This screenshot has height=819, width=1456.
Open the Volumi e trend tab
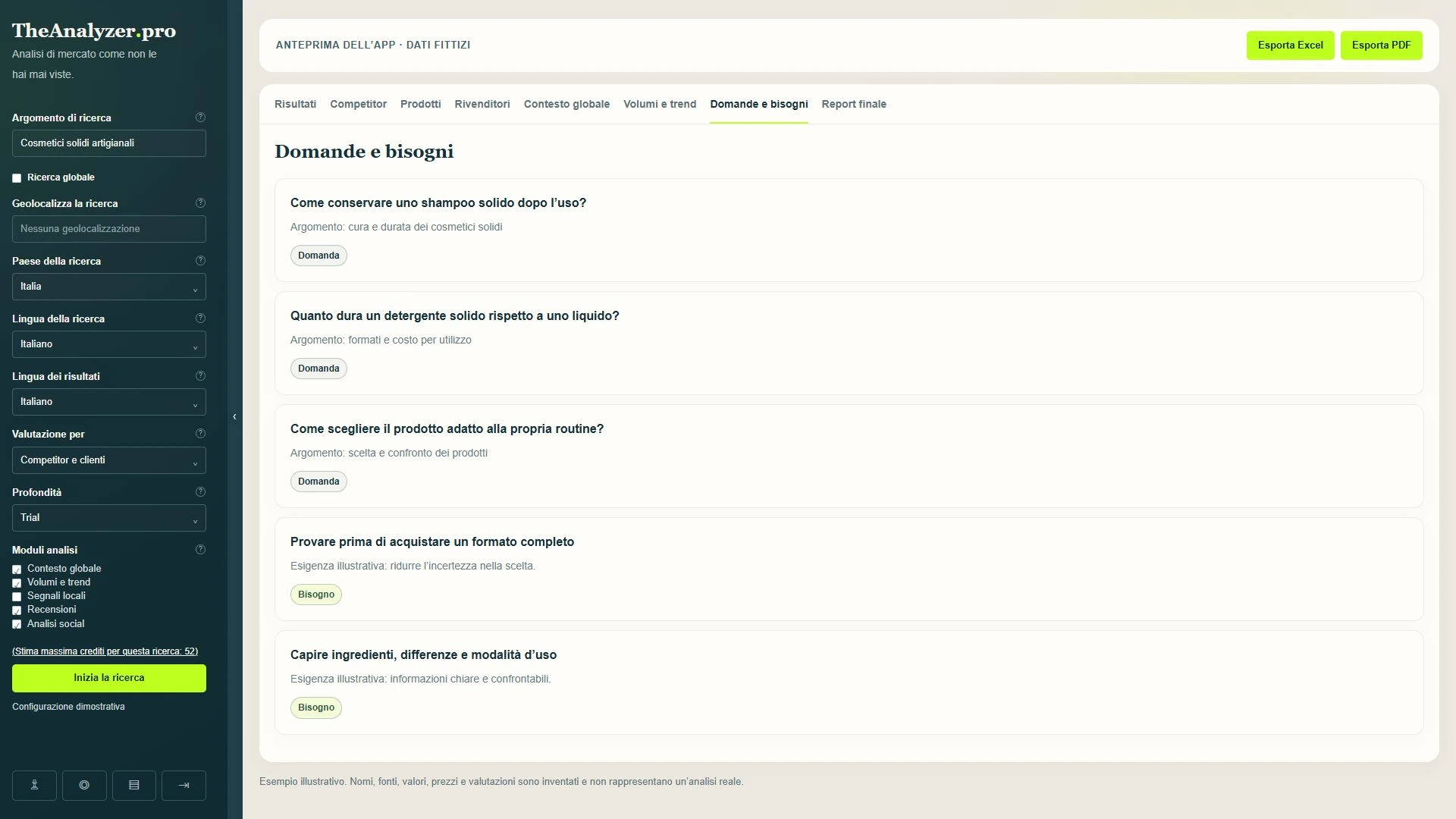click(660, 105)
